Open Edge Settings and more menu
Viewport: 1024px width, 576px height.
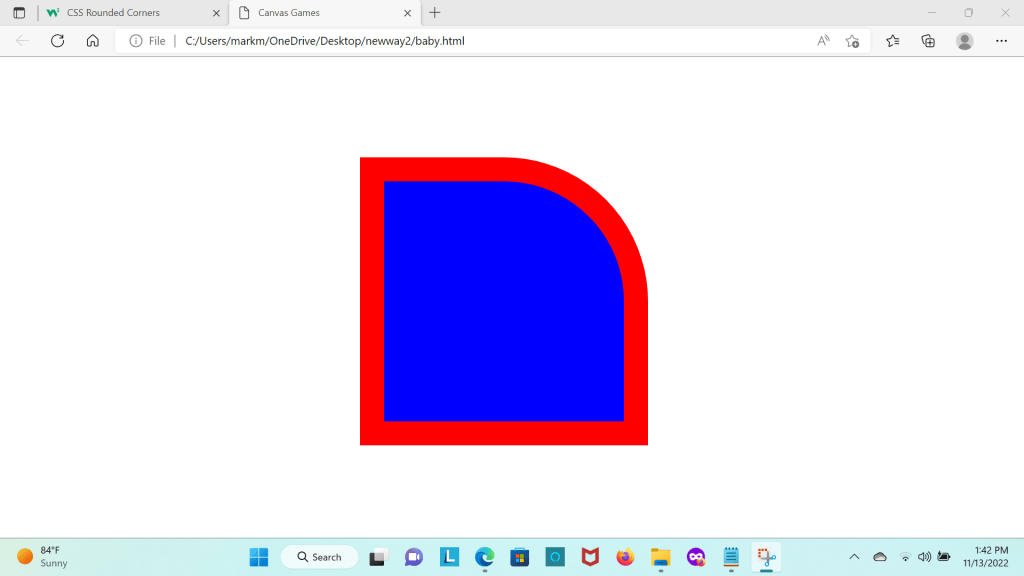pyautogui.click(x=1001, y=41)
